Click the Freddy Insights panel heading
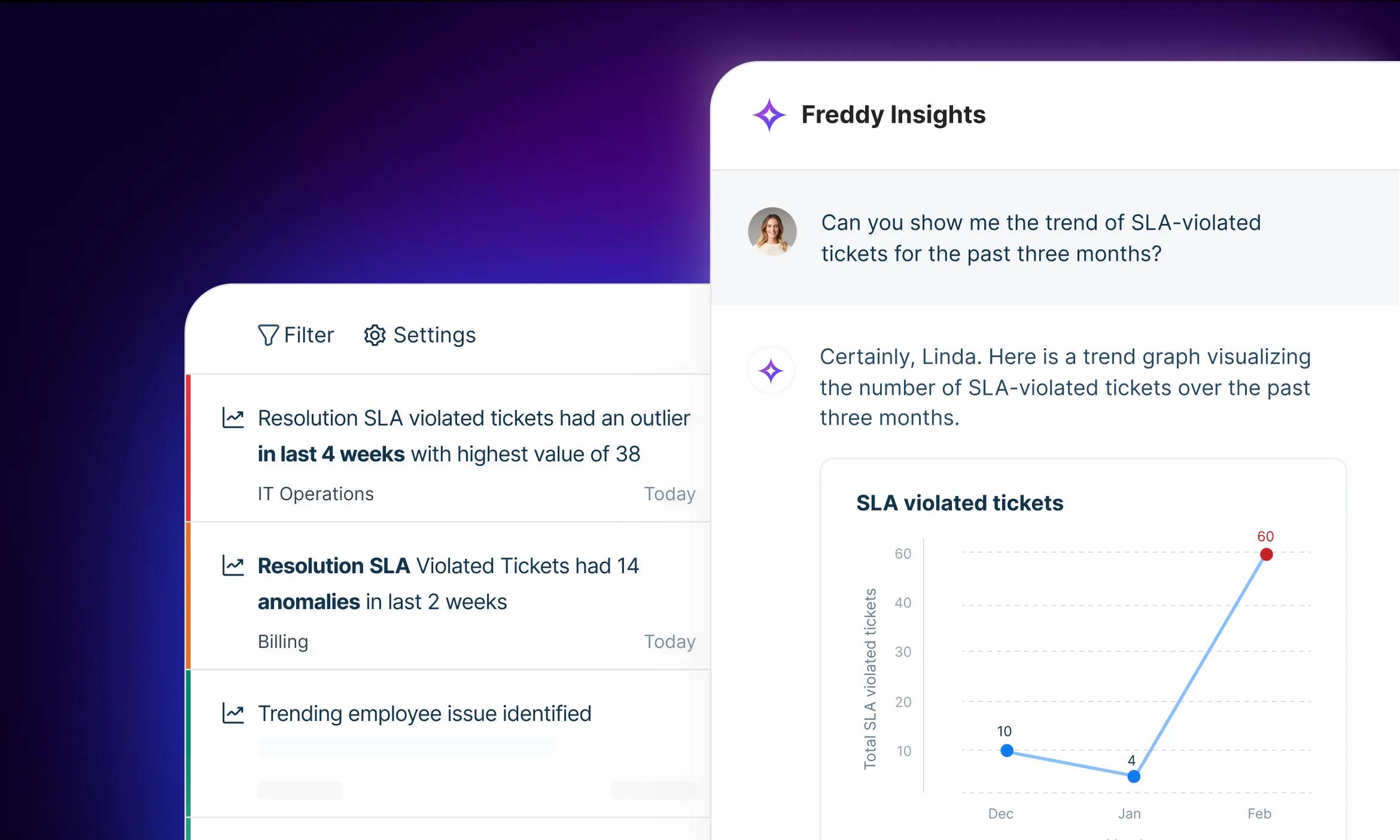Image resolution: width=1400 pixels, height=840 pixels. (x=893, y=115)
